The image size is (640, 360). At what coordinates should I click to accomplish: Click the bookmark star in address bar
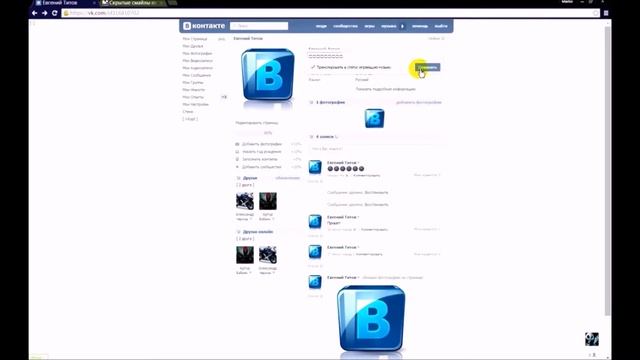(x=596, y=13)
